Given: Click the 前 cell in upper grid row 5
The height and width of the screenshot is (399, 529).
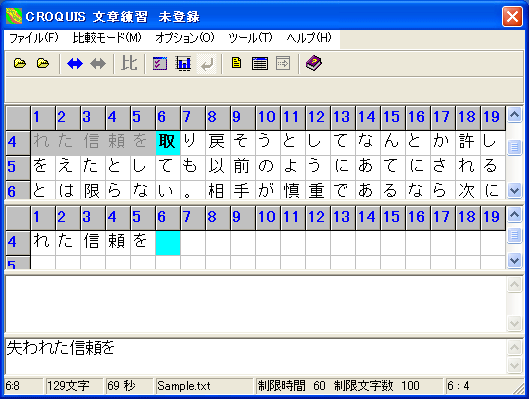Looking at the screenshot, I should click(x=243, y=168).
